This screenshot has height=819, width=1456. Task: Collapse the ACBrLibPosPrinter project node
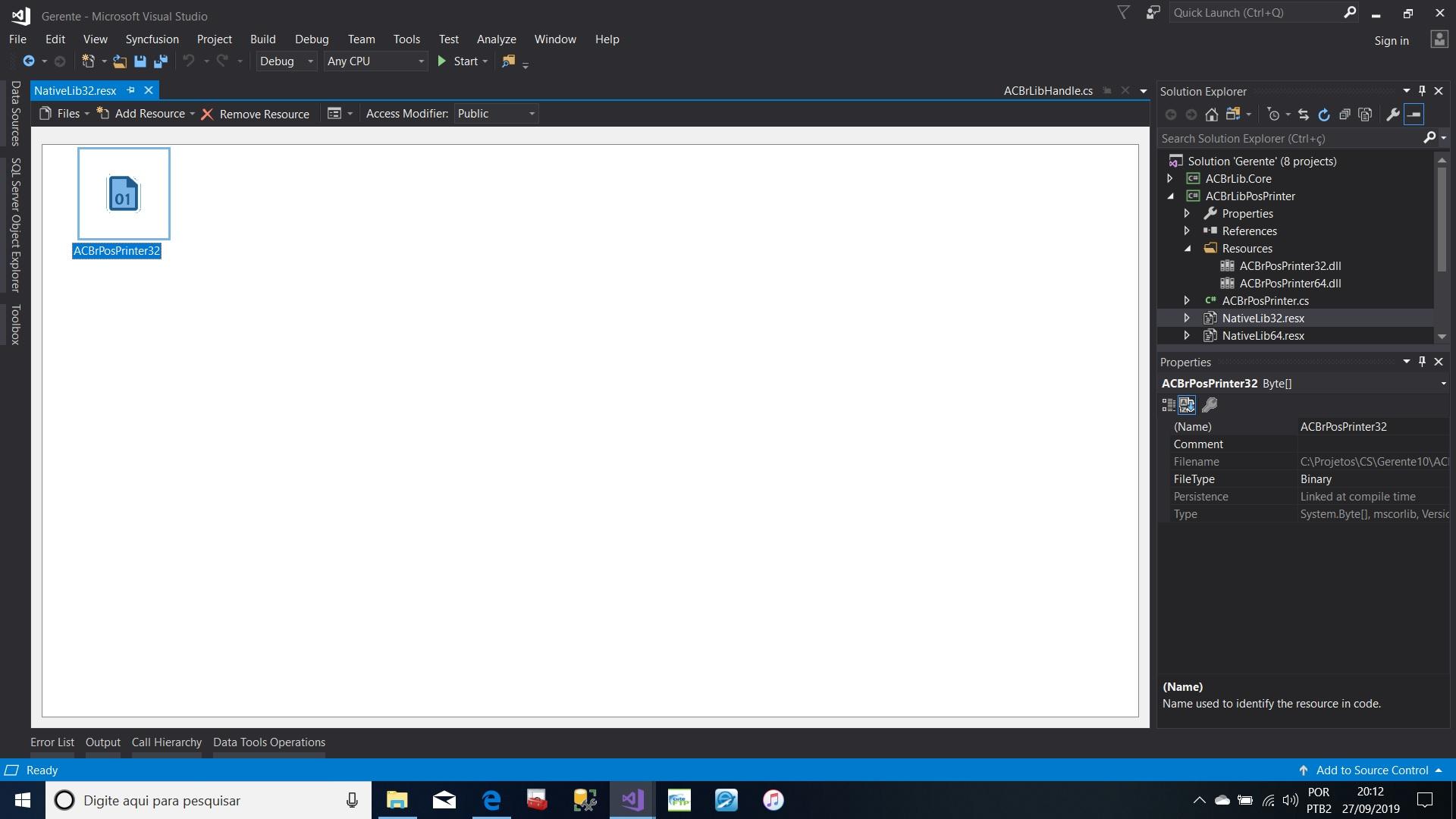tap(1170, 196)
